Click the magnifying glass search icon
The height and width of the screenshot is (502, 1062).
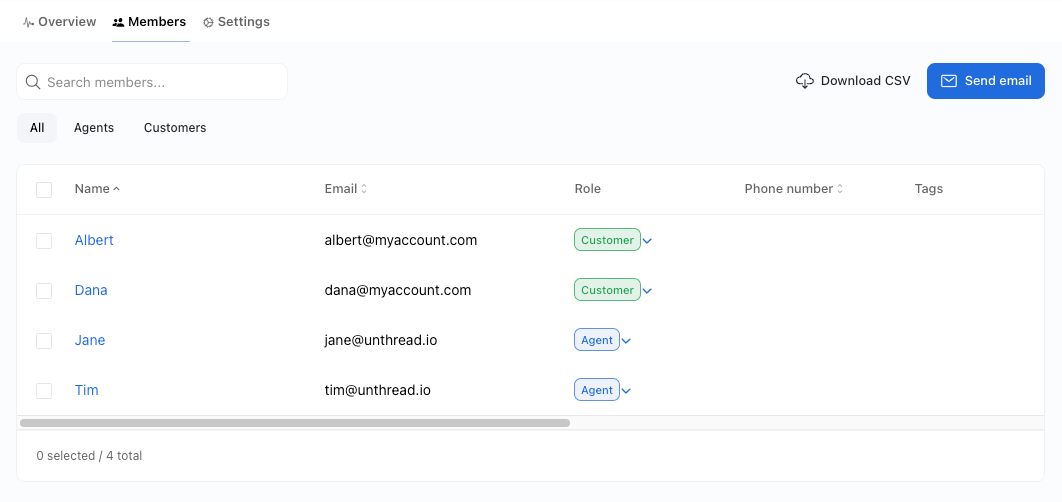pos(33,82)
